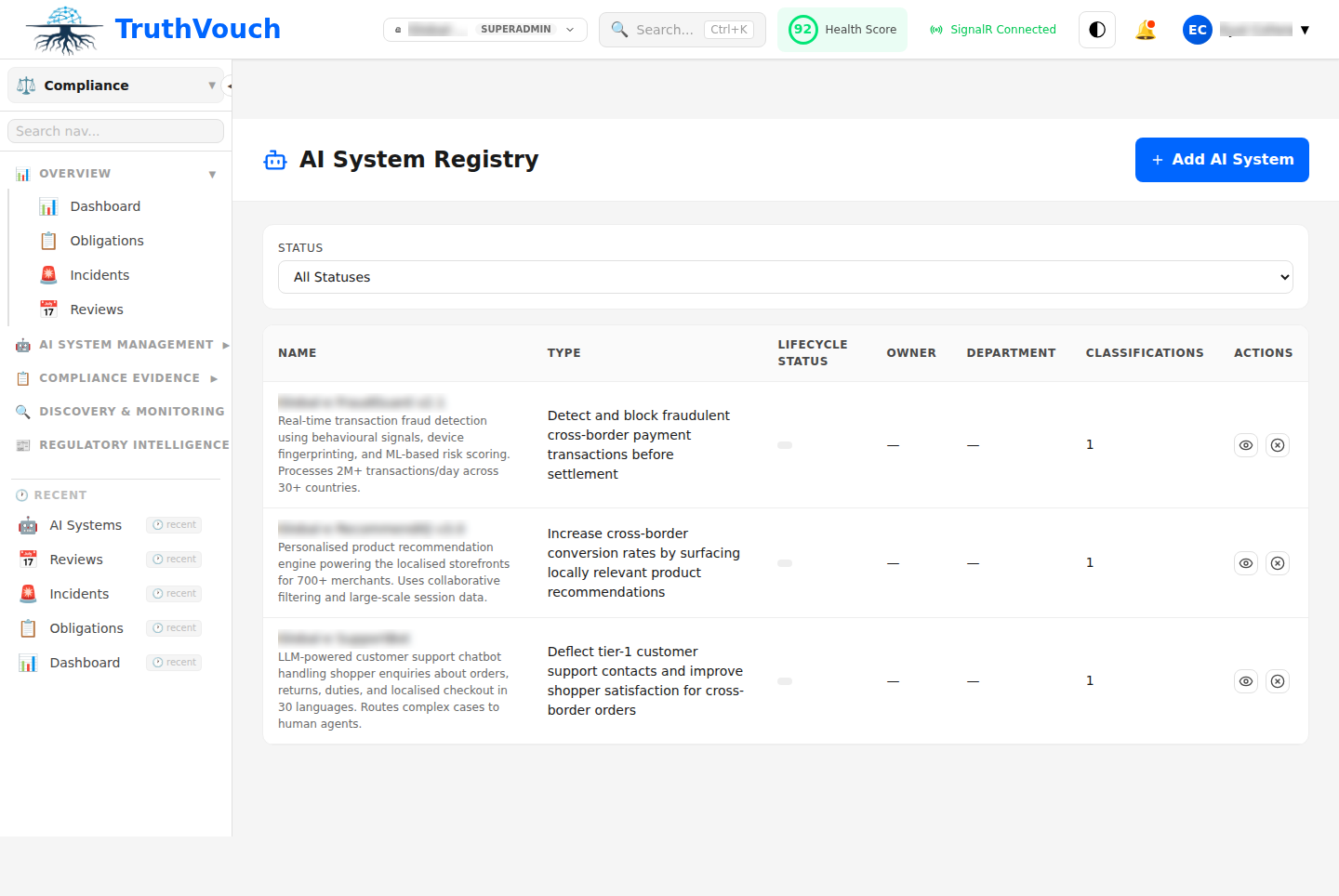Click the Add AI System button
1339x896 pixels.
1222,159
